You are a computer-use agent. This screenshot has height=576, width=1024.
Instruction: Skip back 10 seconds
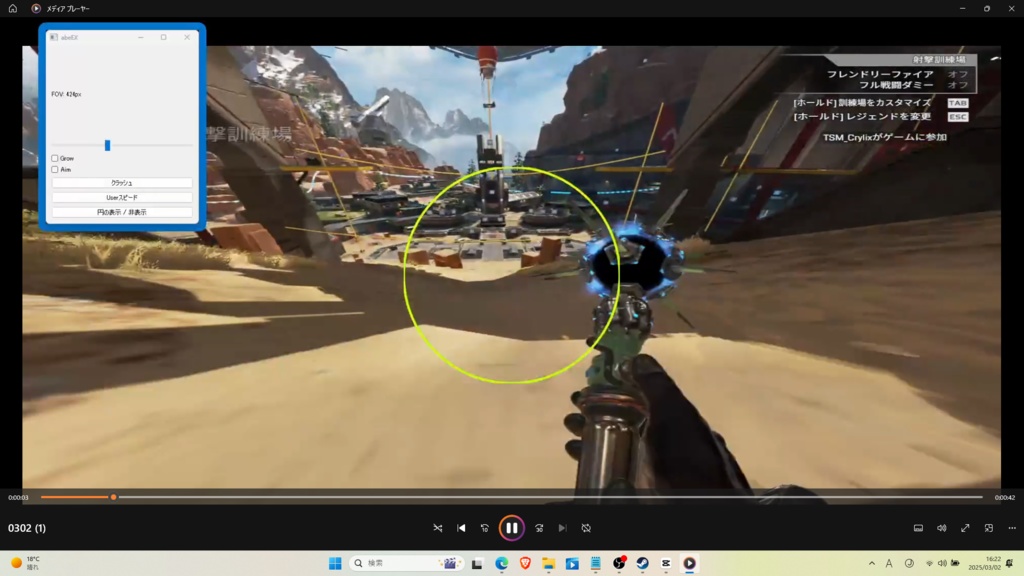485,528
